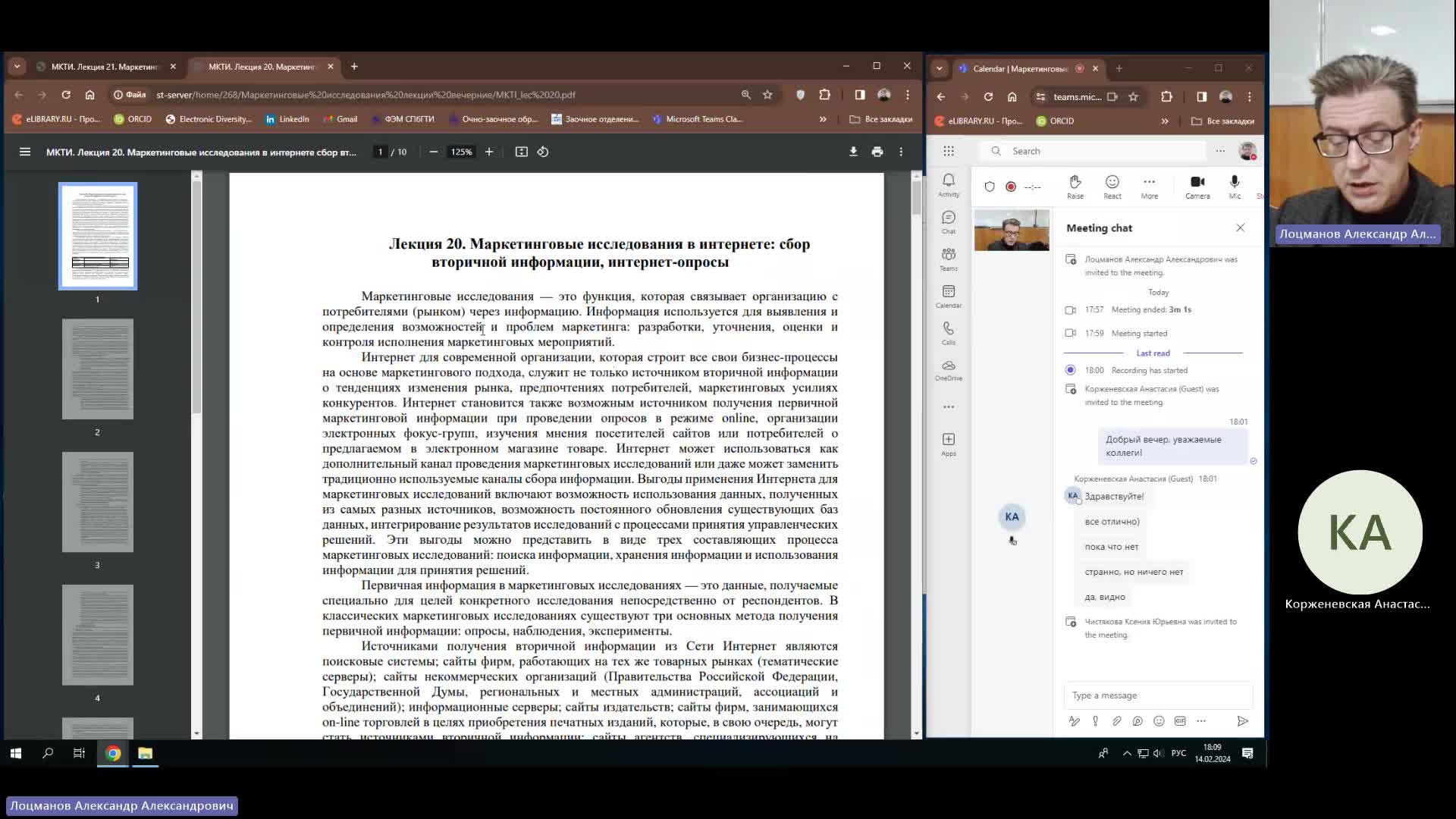The image size is (1456, 819).
Task: Open Teams section in sidebar
Action: coord(949,259)
